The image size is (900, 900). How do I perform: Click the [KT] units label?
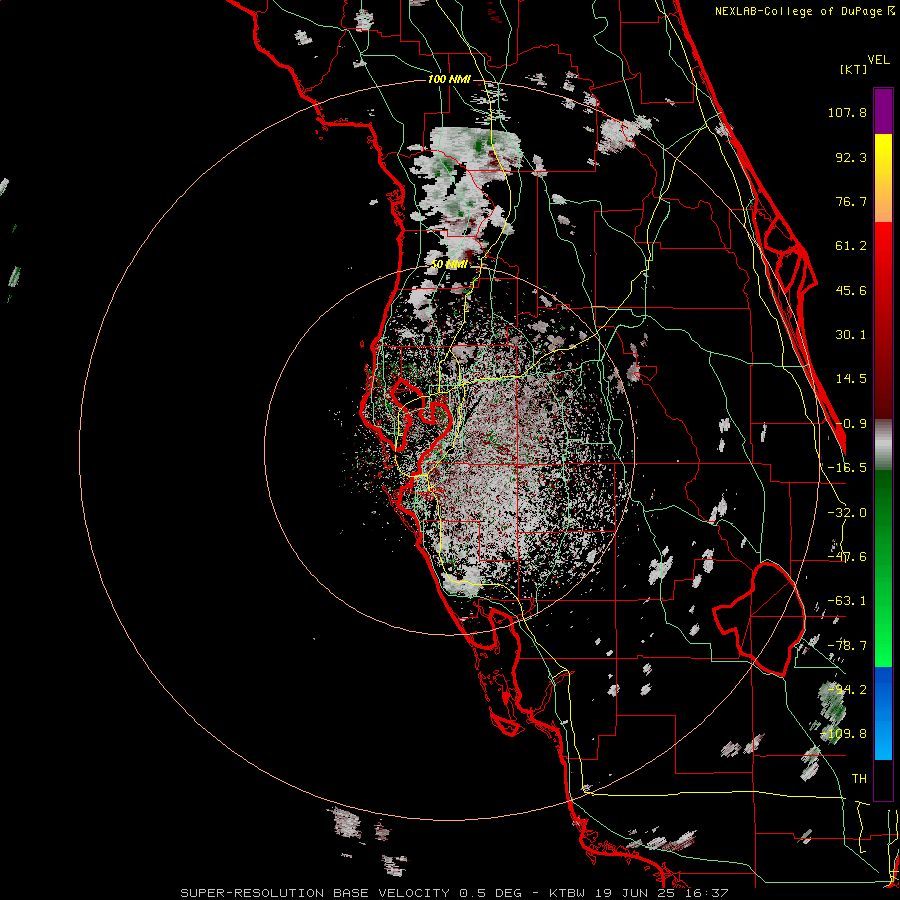[x=854, y=69]
